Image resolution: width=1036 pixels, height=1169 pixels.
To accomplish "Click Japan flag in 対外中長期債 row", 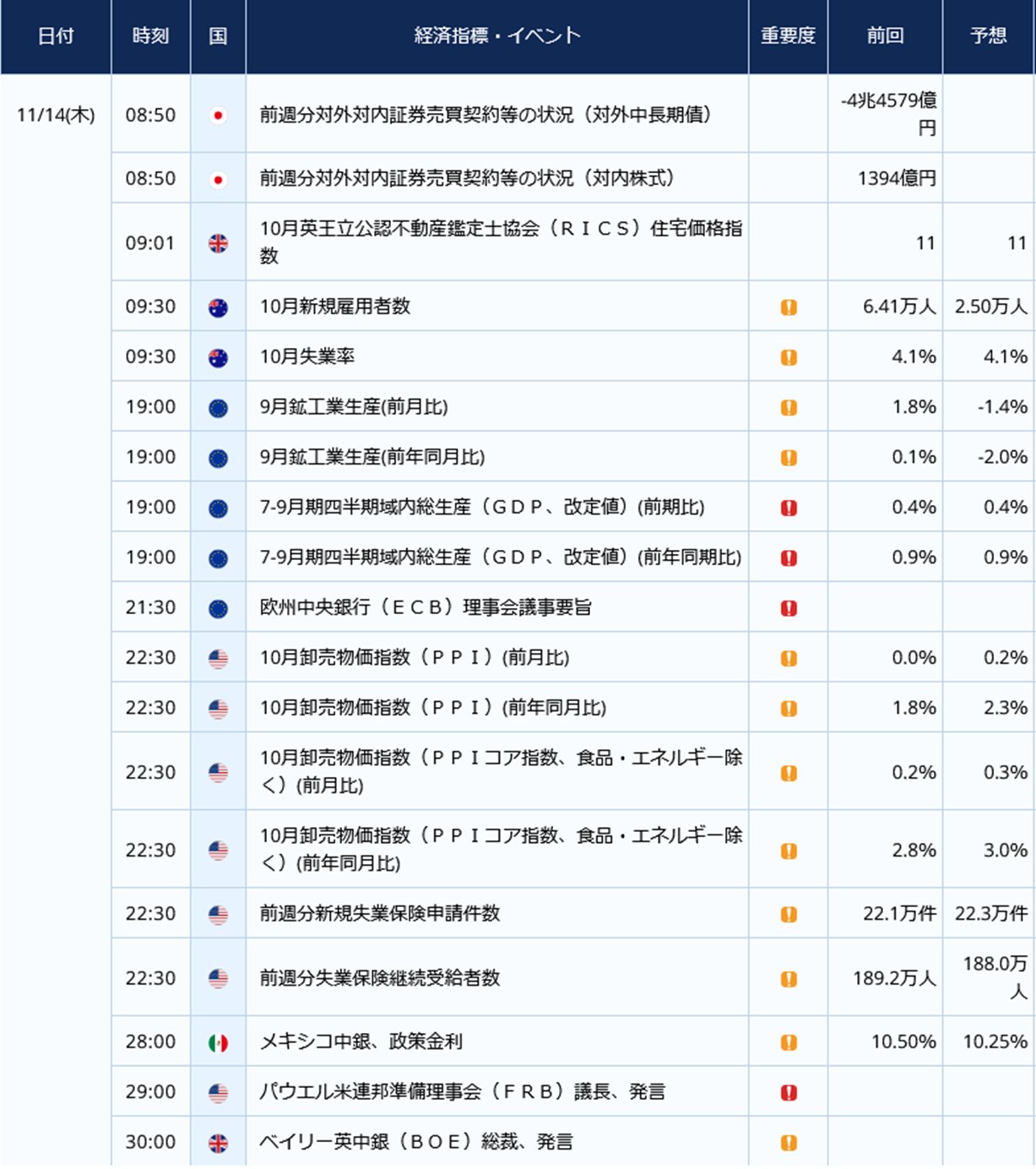I will tap(218, 116).
